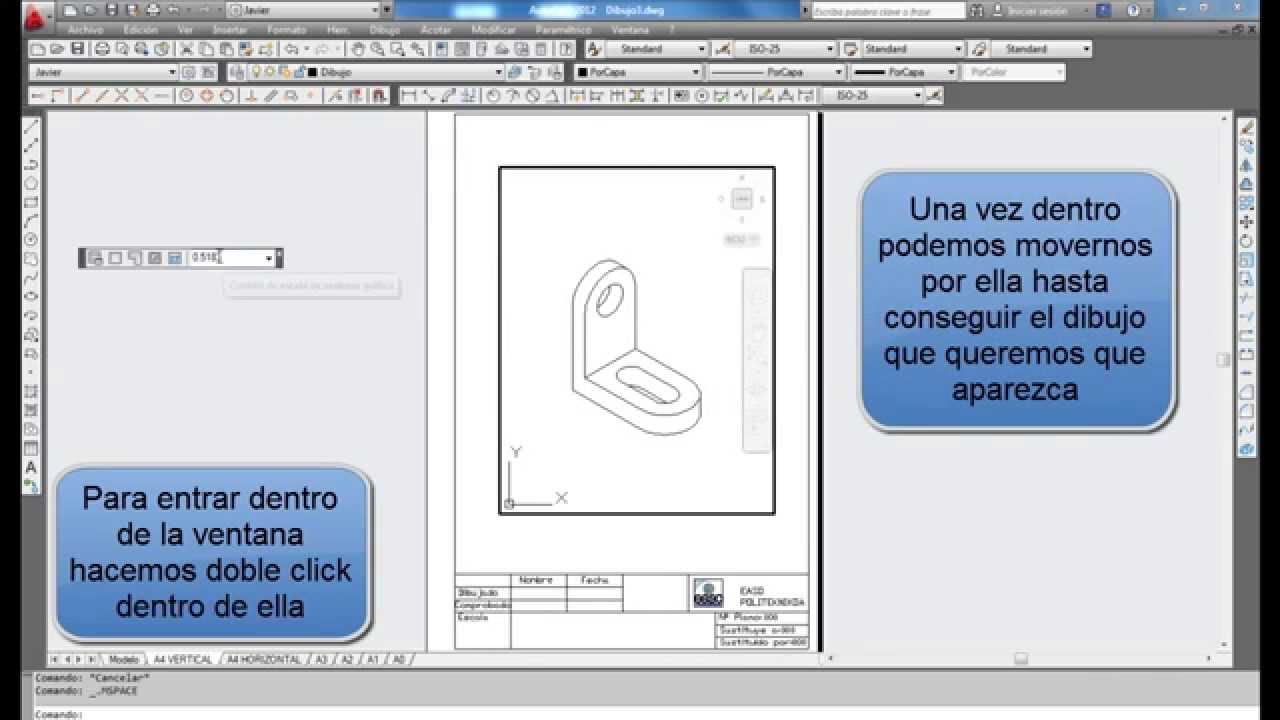Select the Rectangle draw tool
Image resolution: width=1280 pixels, height=720 pixels.
(31, 203)
